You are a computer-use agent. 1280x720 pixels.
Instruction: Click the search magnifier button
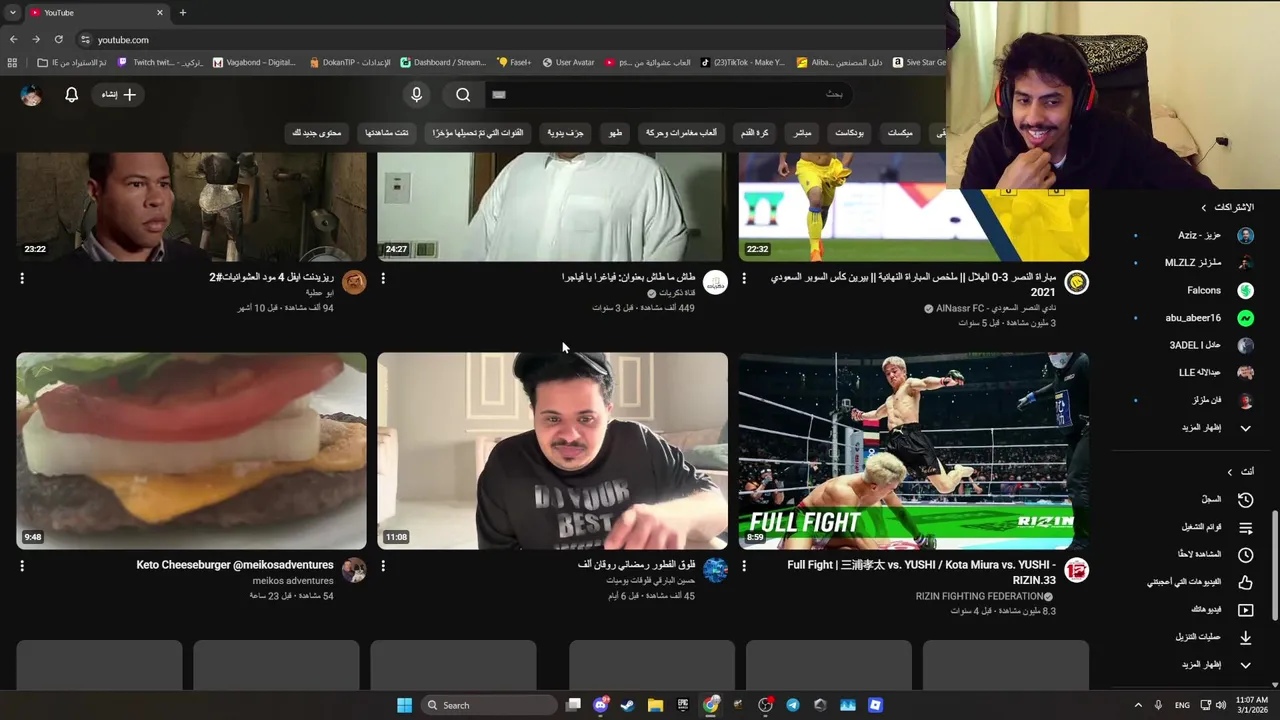463,95
